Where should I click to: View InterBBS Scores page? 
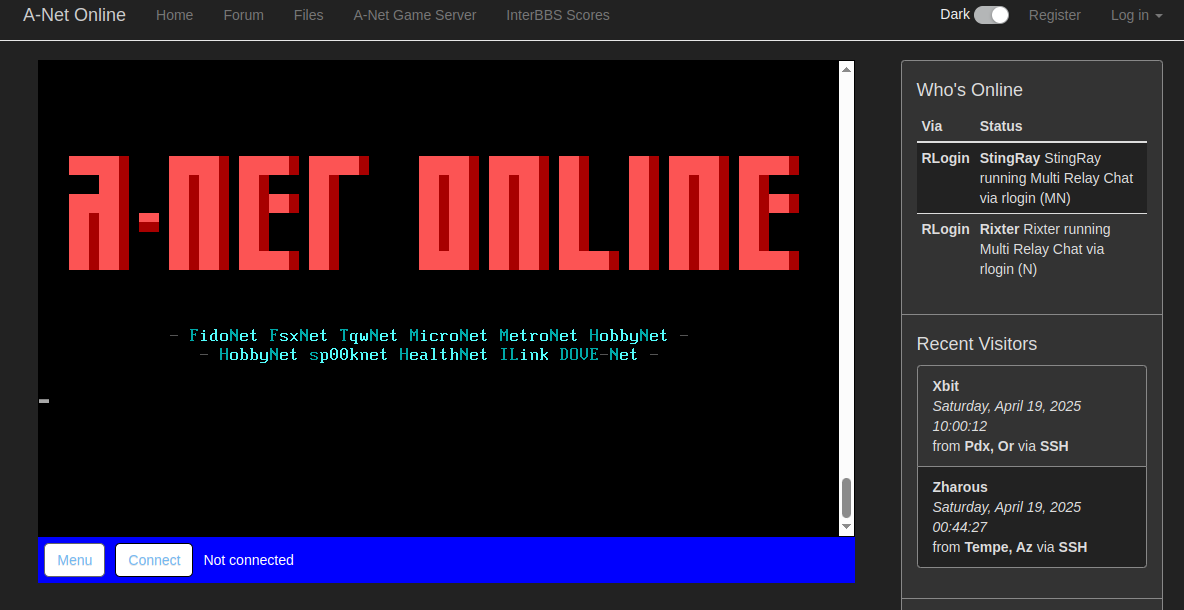coord(557,15)
